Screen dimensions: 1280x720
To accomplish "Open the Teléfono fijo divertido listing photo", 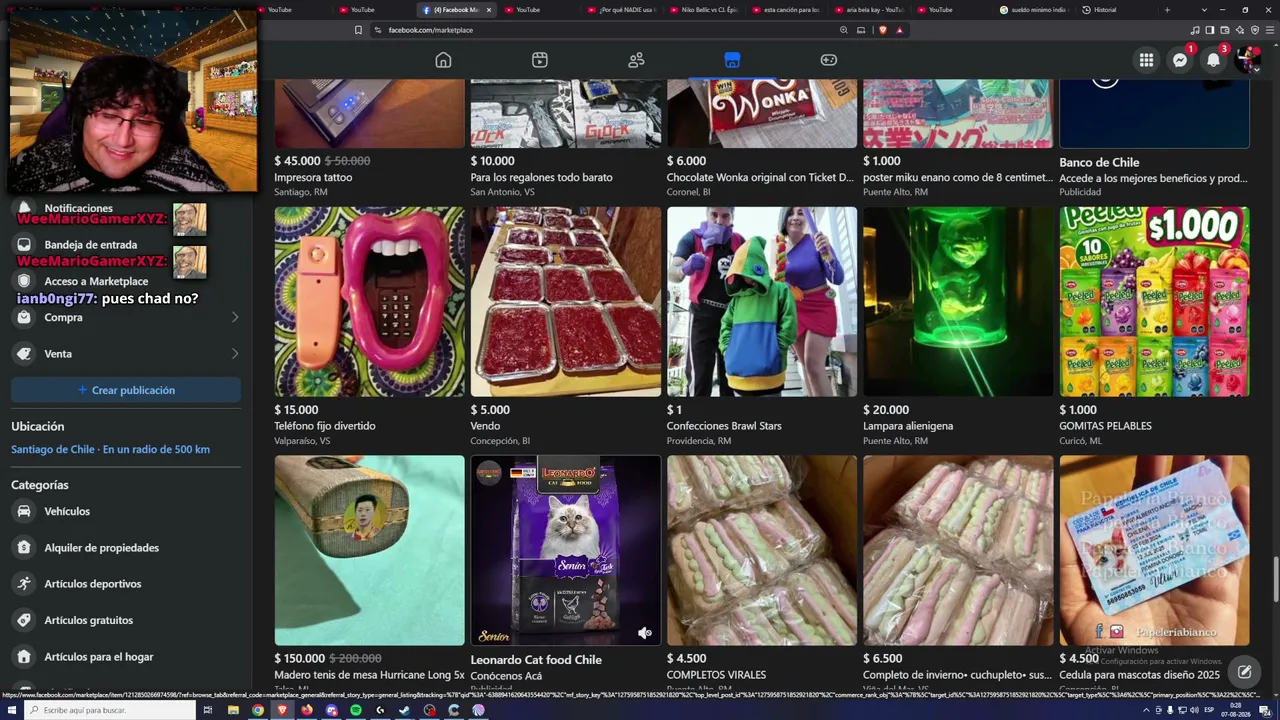I will coord(370,302).
